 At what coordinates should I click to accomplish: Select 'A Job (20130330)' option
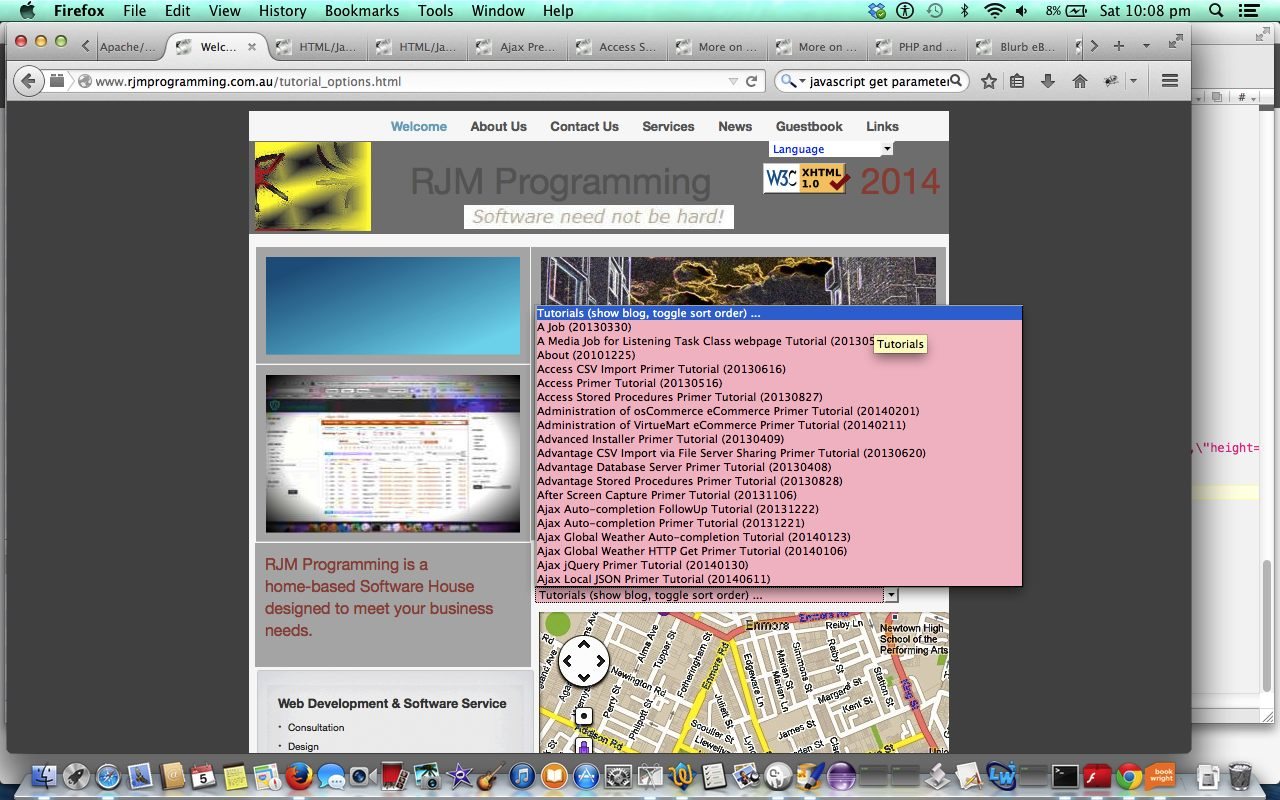pos(779,327)
